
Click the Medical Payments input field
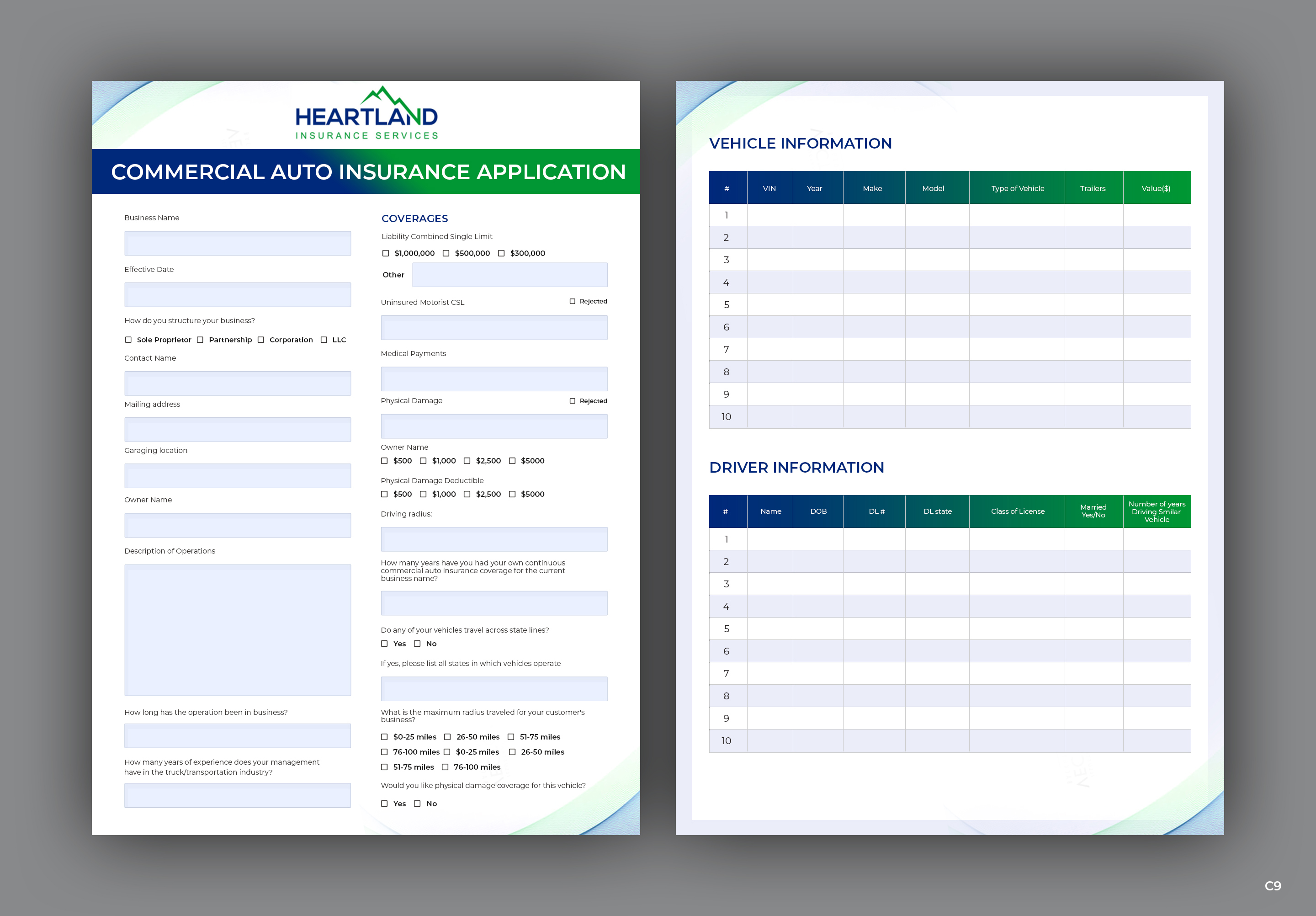click(x=493, y=379)
